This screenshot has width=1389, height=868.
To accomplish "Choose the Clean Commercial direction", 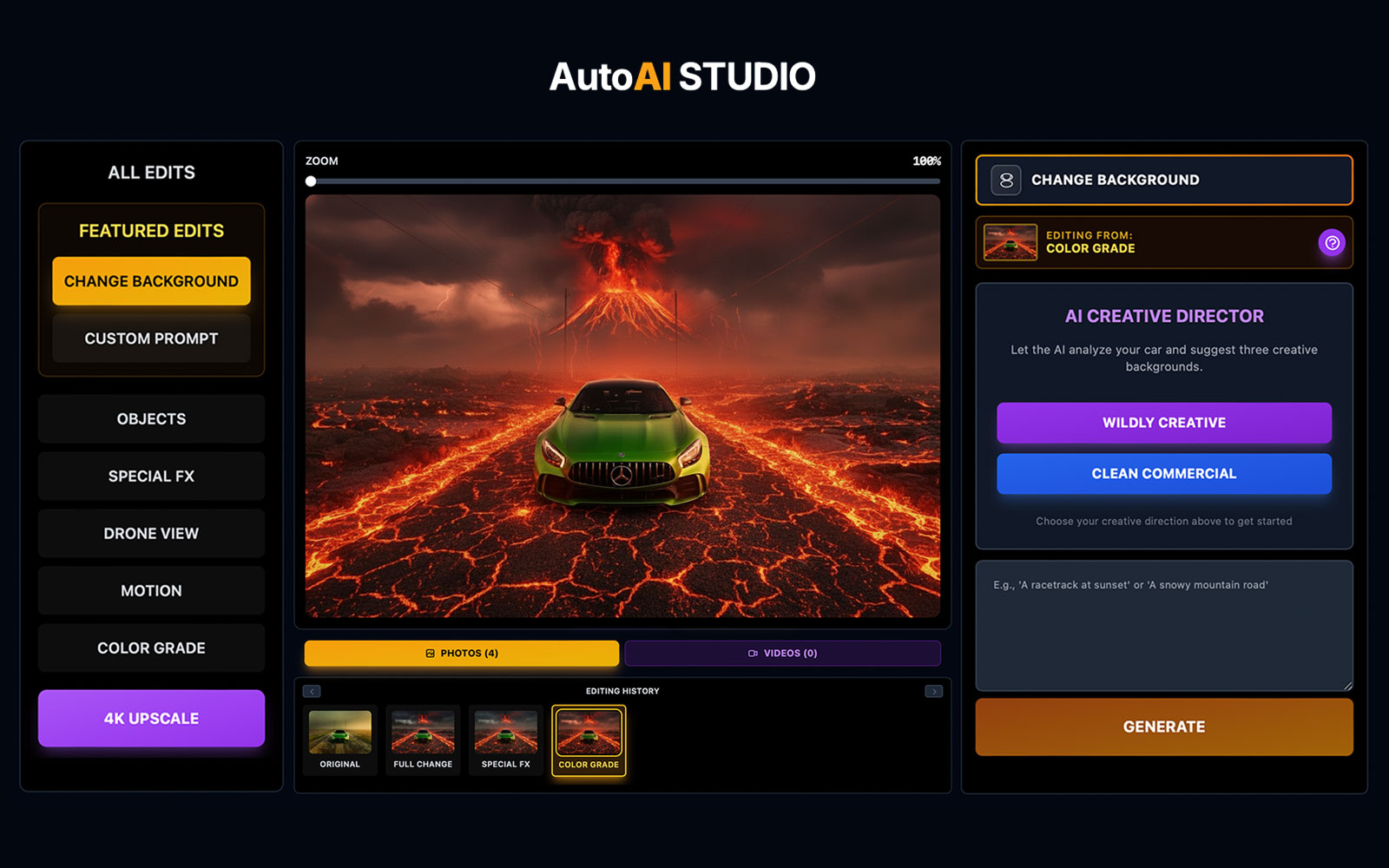I will point(1163,474).
